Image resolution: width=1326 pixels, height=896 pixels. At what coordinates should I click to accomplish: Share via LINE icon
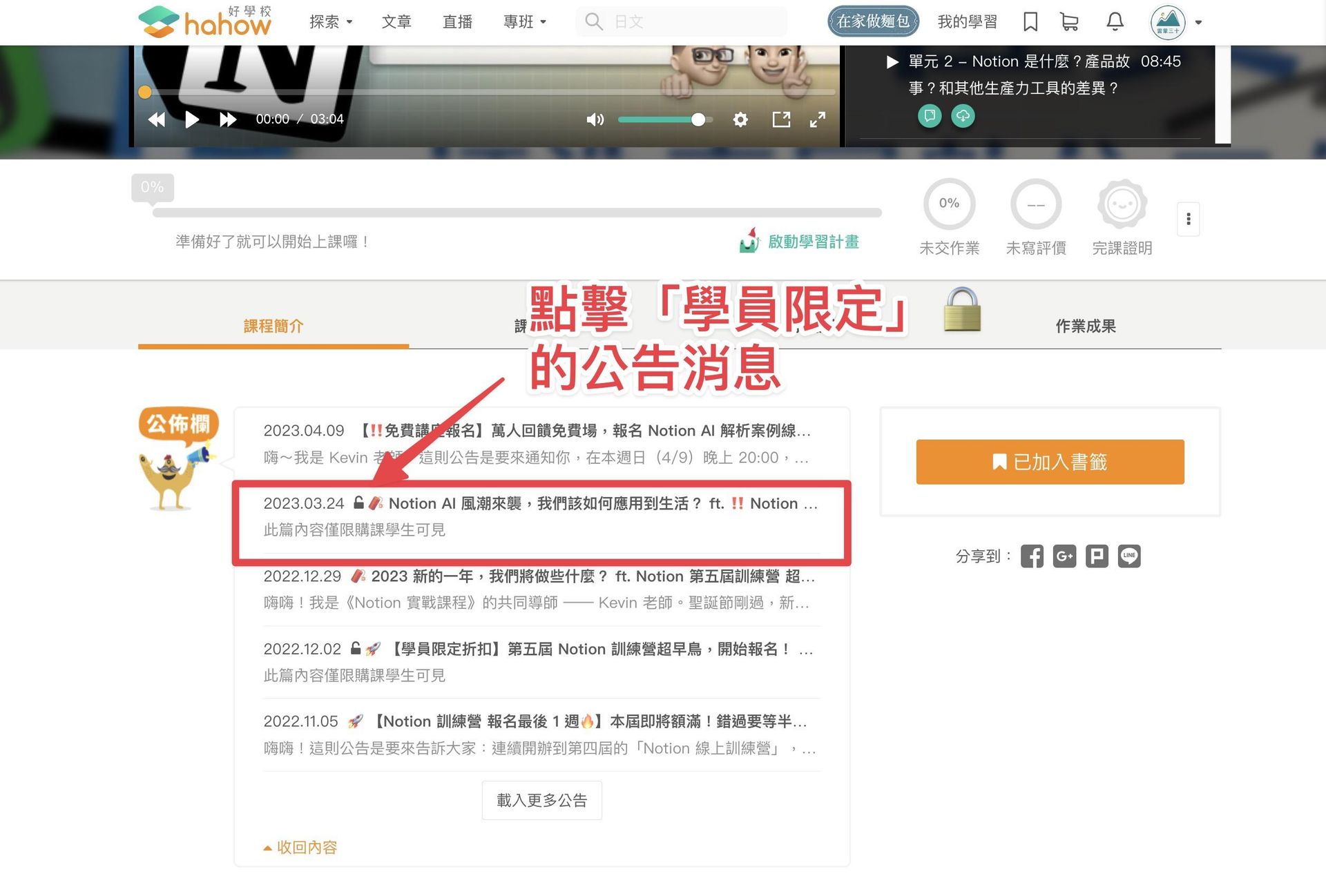1129,556
